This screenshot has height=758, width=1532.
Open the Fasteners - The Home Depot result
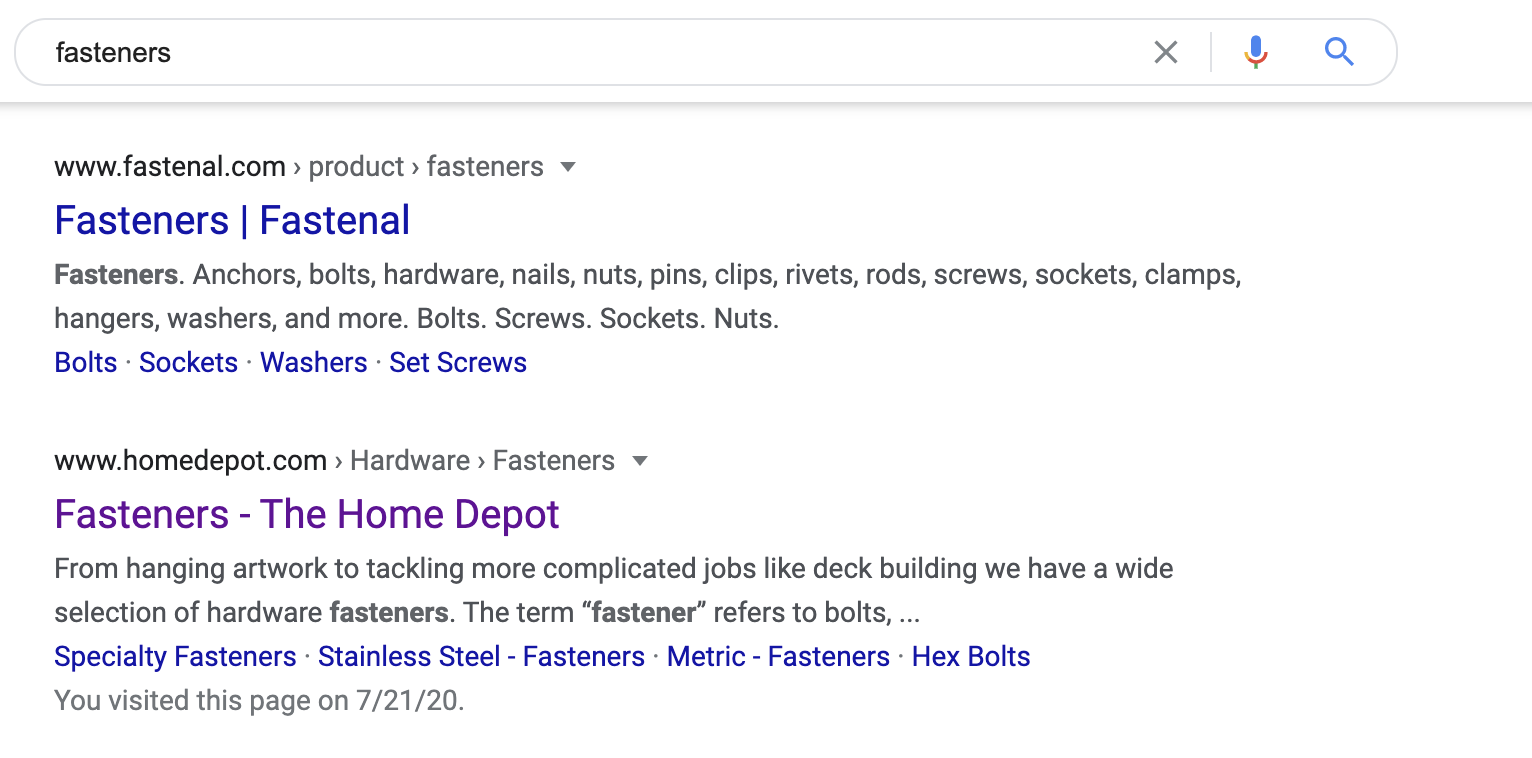pyautogui.click(x=306, y=515)
